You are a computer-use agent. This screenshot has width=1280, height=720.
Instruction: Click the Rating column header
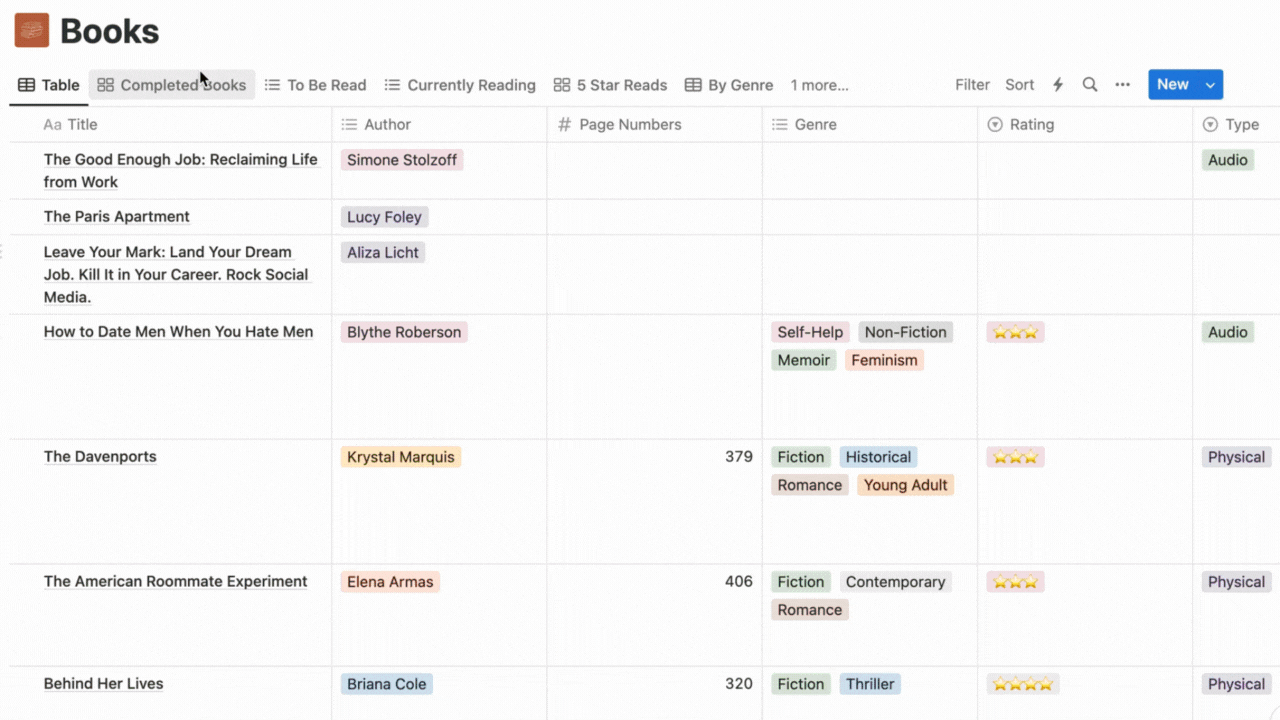[1031, 125]
